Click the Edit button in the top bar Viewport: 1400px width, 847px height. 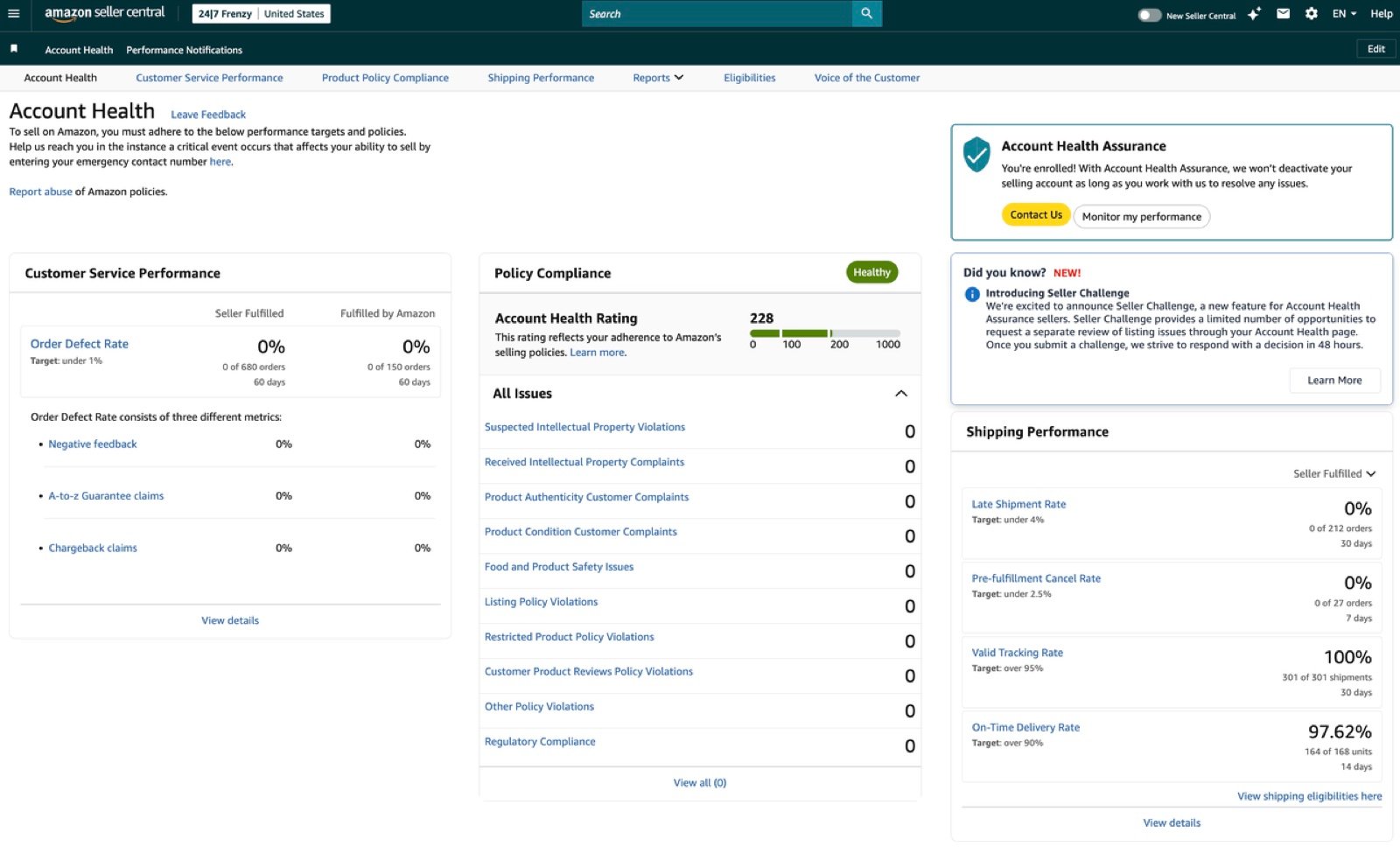pyautogui.click(x=1376, y=49)
